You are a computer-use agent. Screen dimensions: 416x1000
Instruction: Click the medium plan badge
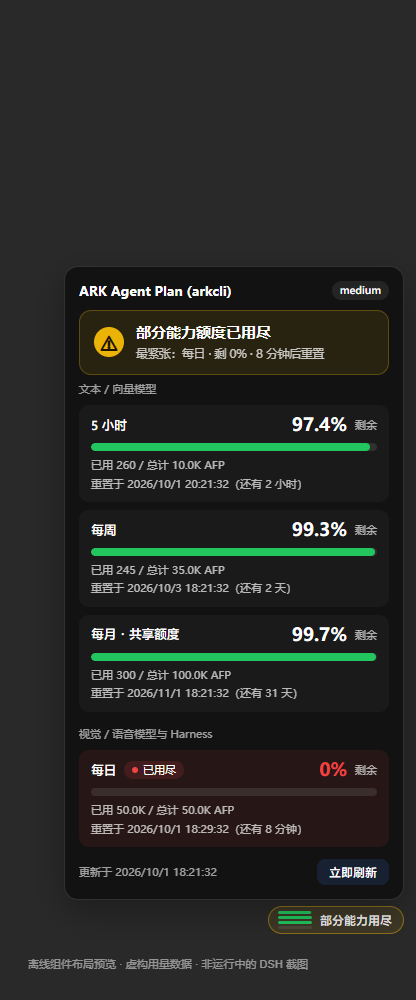point(360,291)
